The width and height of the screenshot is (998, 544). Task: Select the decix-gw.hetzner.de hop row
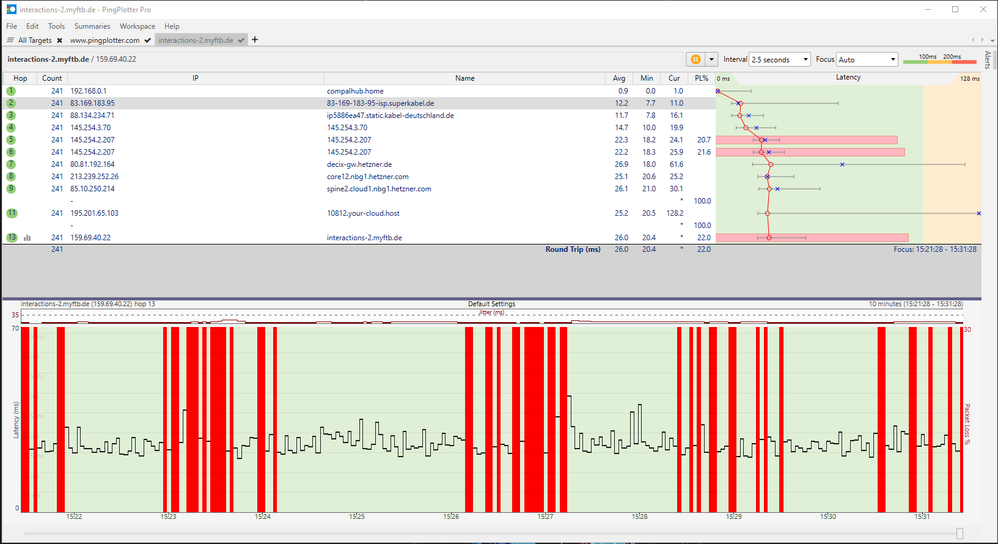click(359, 164)
